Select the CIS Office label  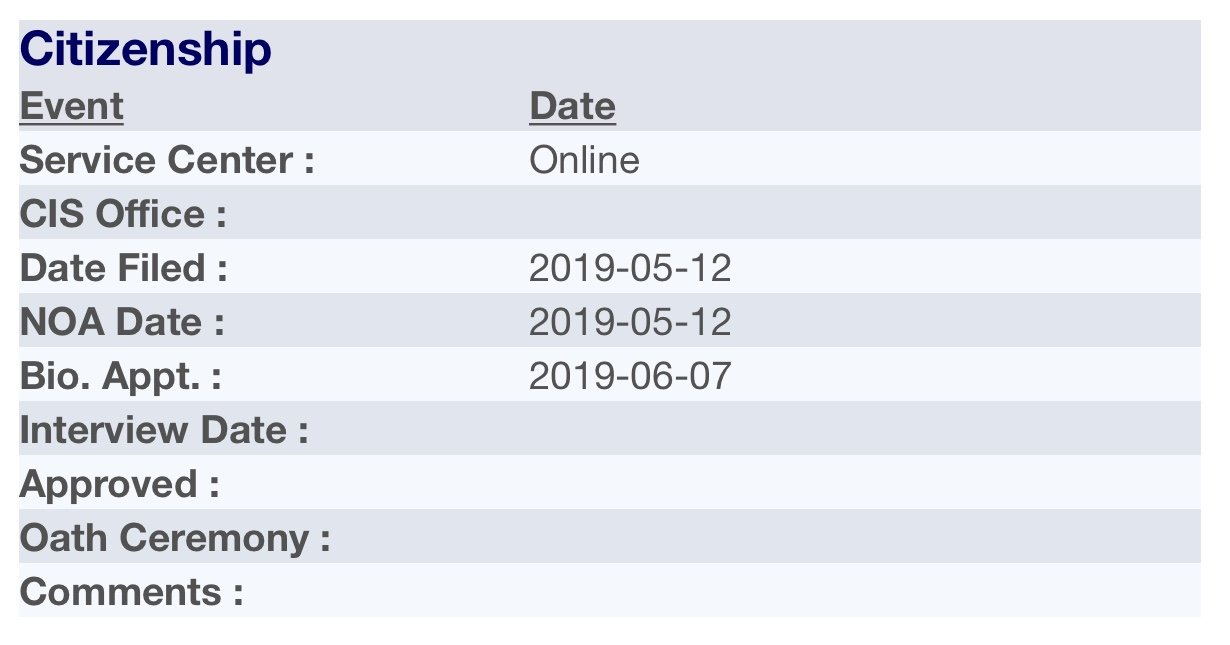(123, 214)
